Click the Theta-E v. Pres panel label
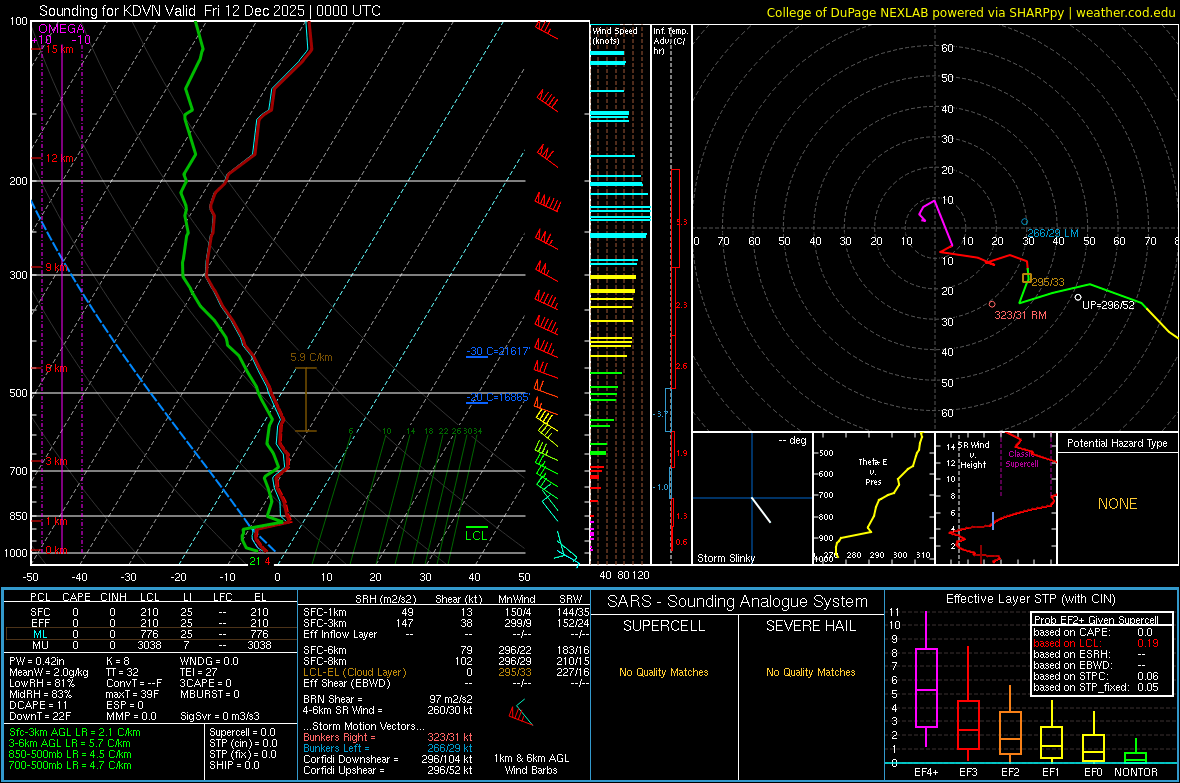The image size is (1180, 783). pos(873,471)
